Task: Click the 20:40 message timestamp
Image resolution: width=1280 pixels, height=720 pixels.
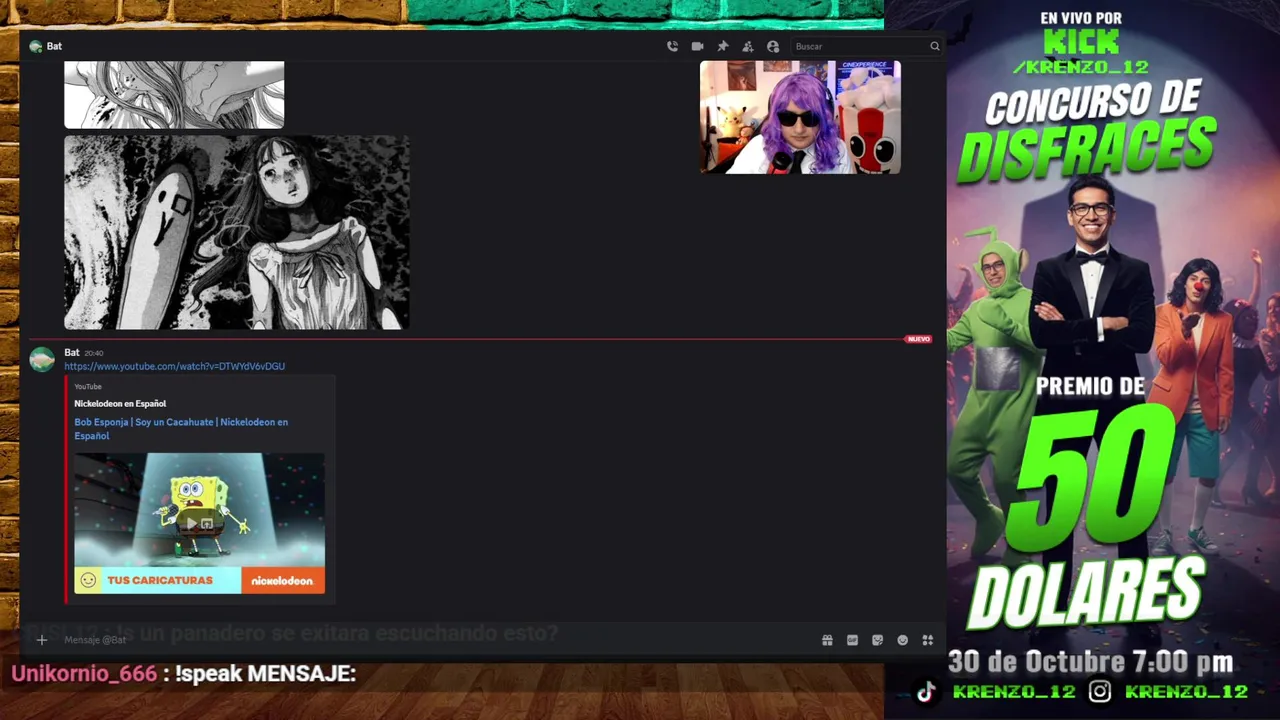Action: 94,353
